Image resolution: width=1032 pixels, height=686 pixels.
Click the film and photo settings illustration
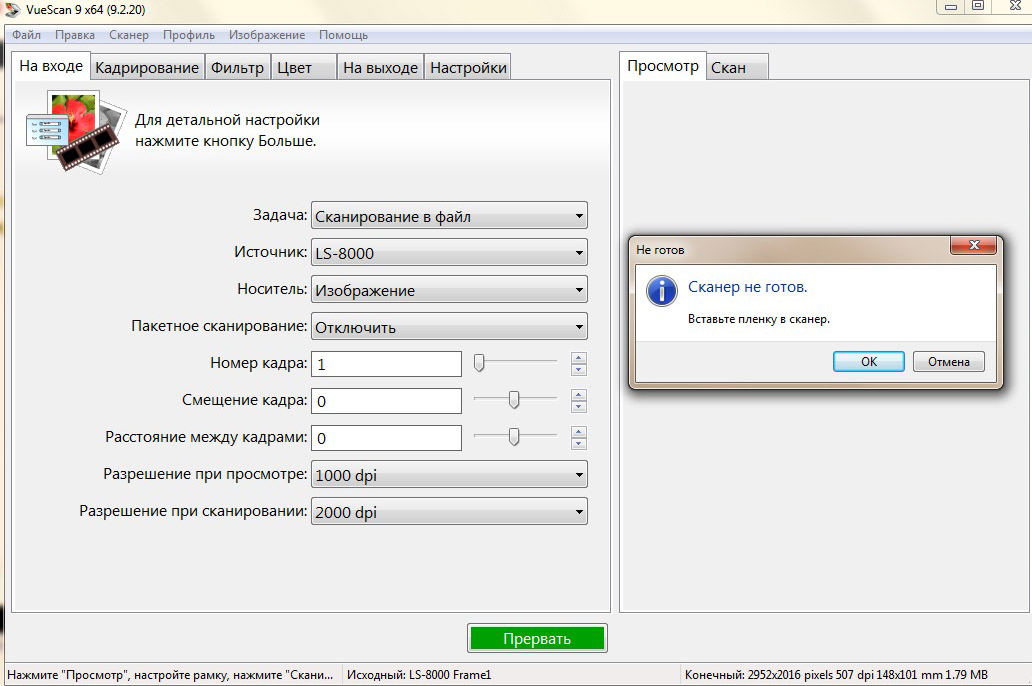[x=75, y=130]
